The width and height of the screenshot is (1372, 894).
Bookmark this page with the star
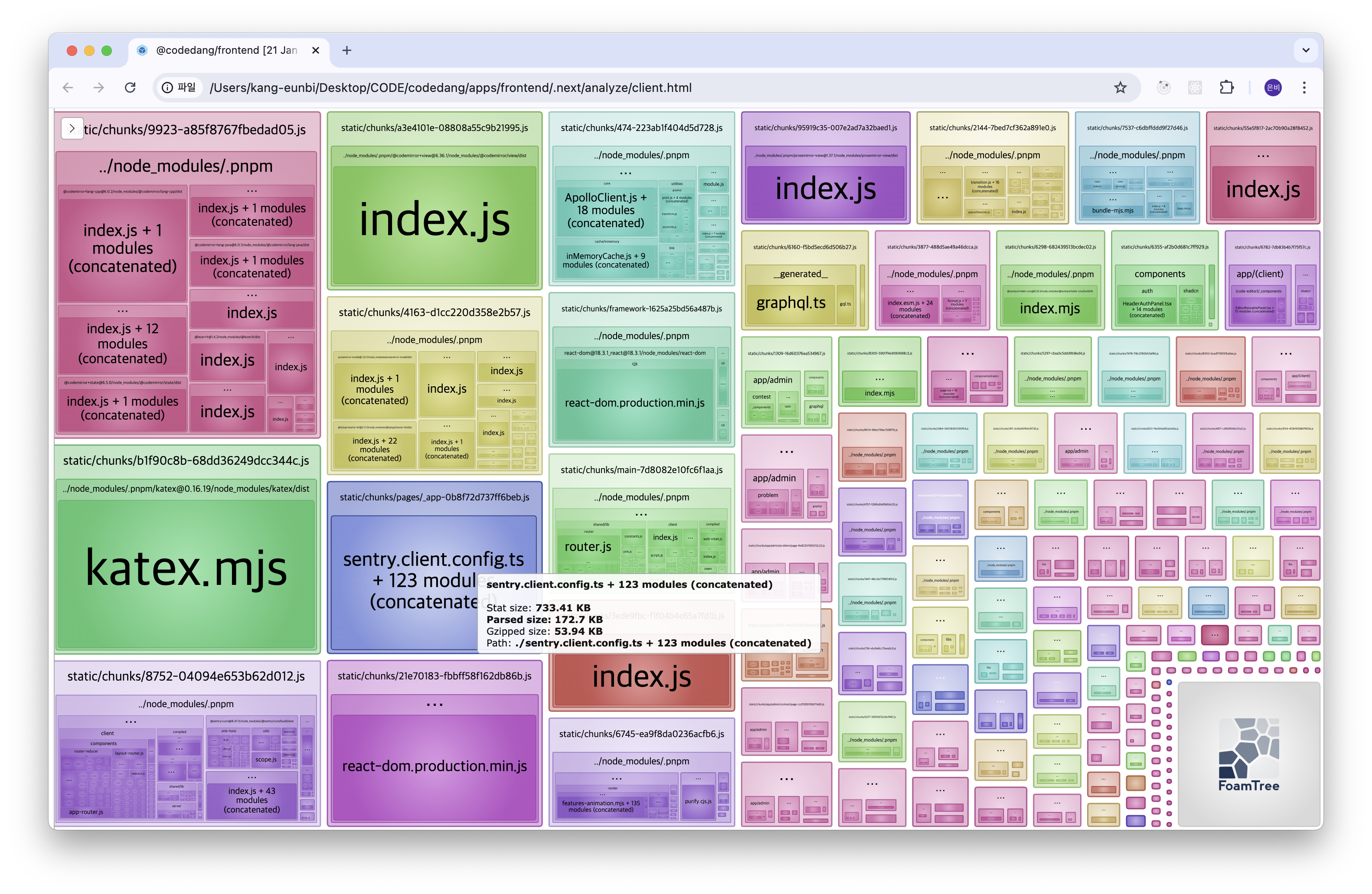[x=1120, y=88]
